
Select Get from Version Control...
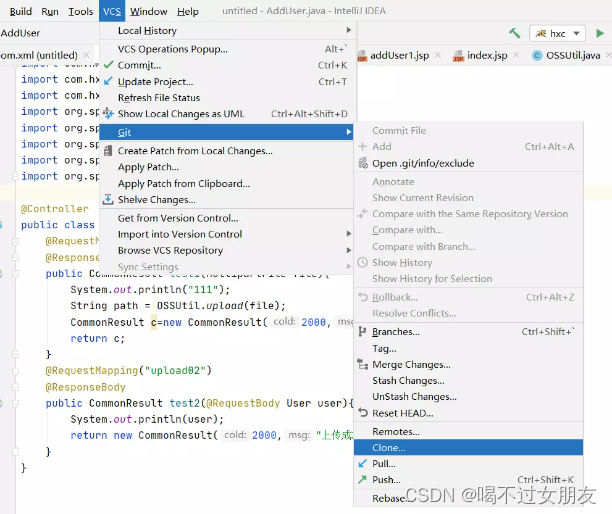226,218
